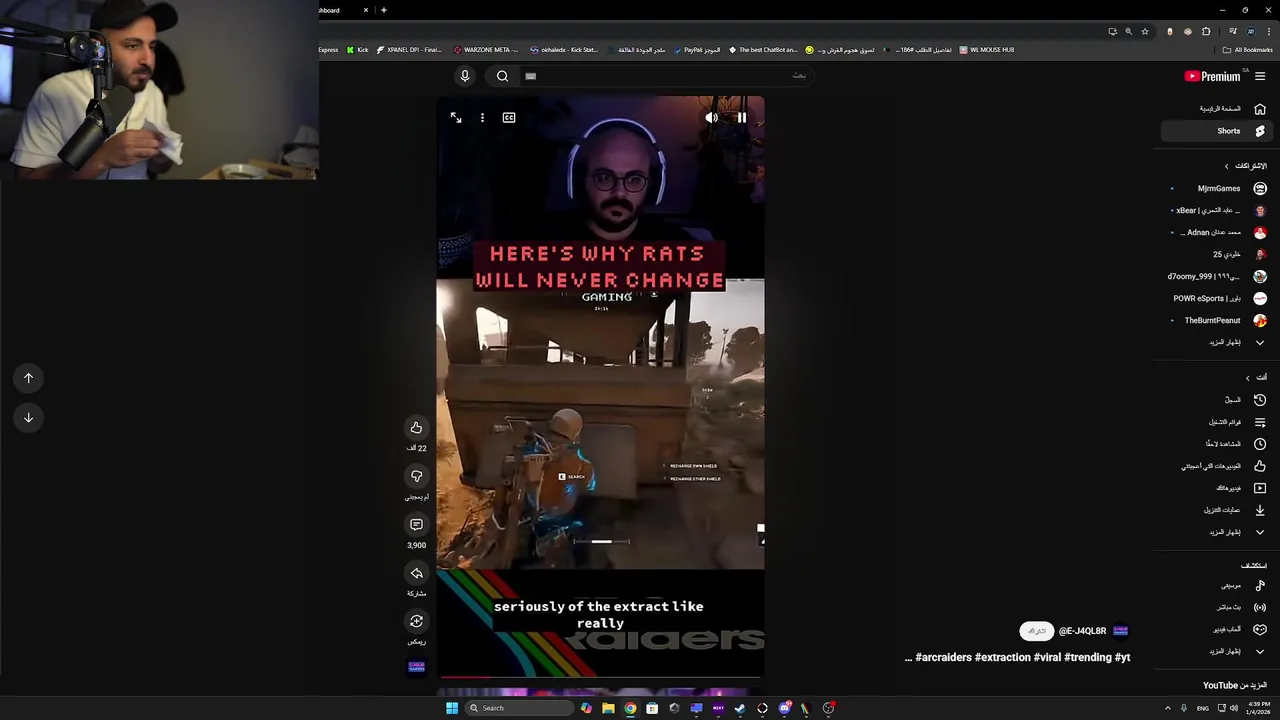Click the channel avatar below Remix
Screen dimensions: 1280x720
point(416,667)
